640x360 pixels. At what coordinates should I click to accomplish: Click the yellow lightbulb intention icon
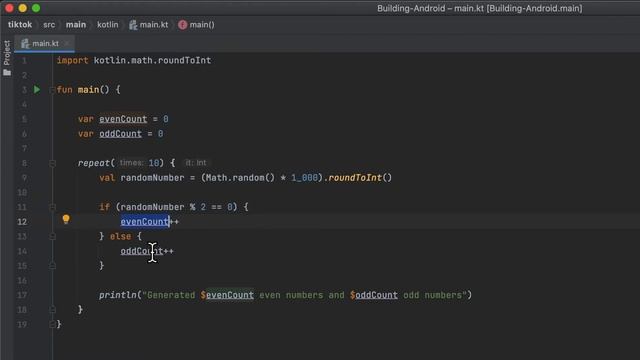66,219
